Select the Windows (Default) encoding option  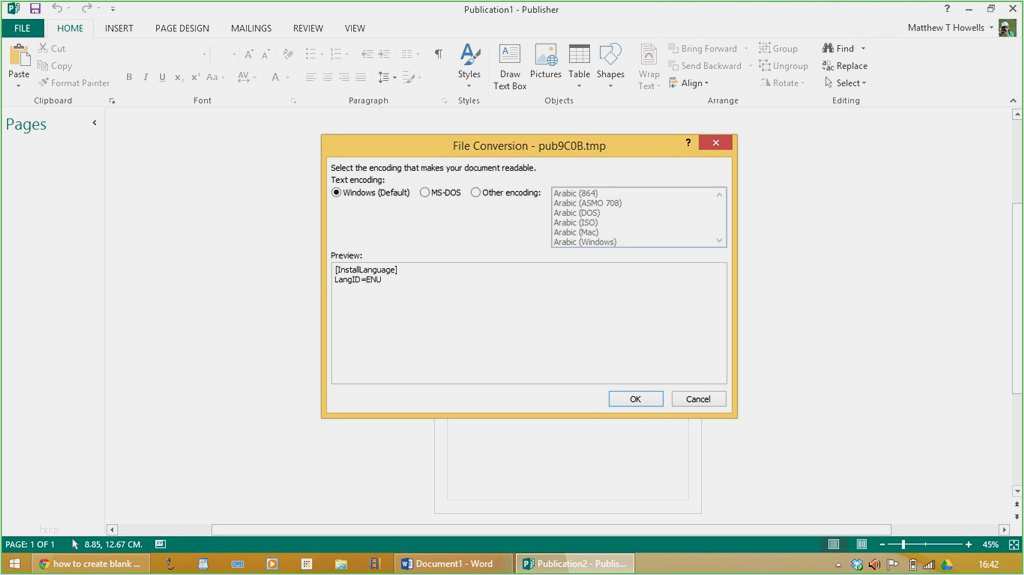click(x=337, y=193)
